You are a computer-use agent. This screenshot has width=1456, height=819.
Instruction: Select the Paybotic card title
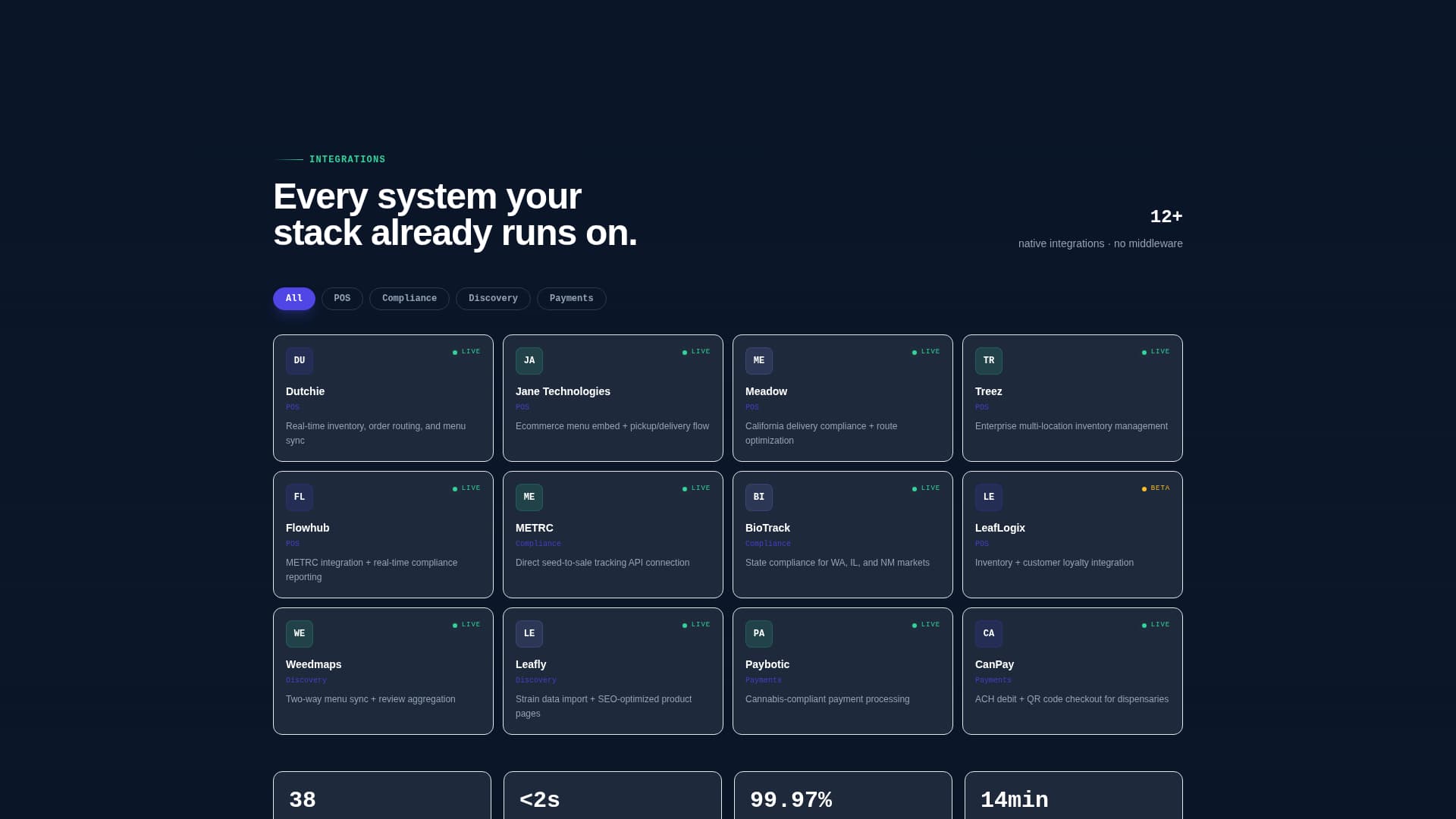767,664
